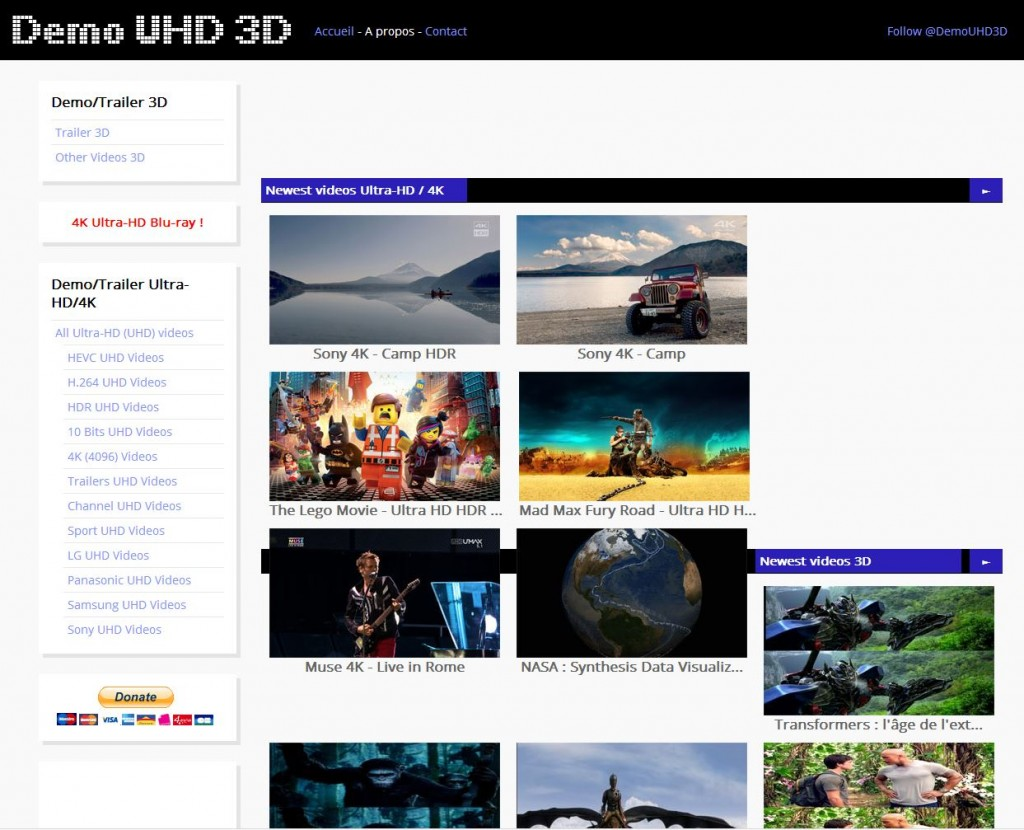Click 'The Lego Movie - Ultra HD HDR' title
This screenshot has height=830, width=1024.
click(386, 511)
